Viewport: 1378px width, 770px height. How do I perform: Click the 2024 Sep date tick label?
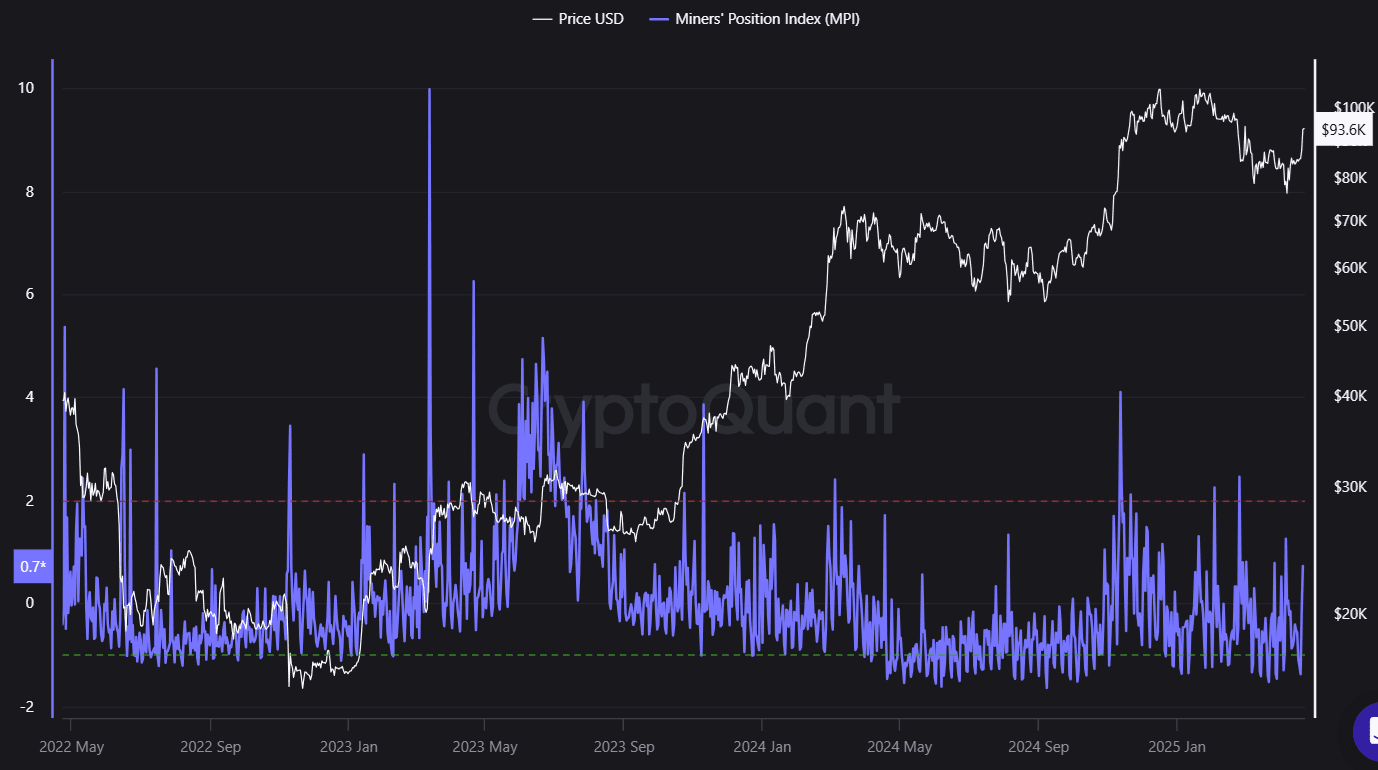(1038, 747)
